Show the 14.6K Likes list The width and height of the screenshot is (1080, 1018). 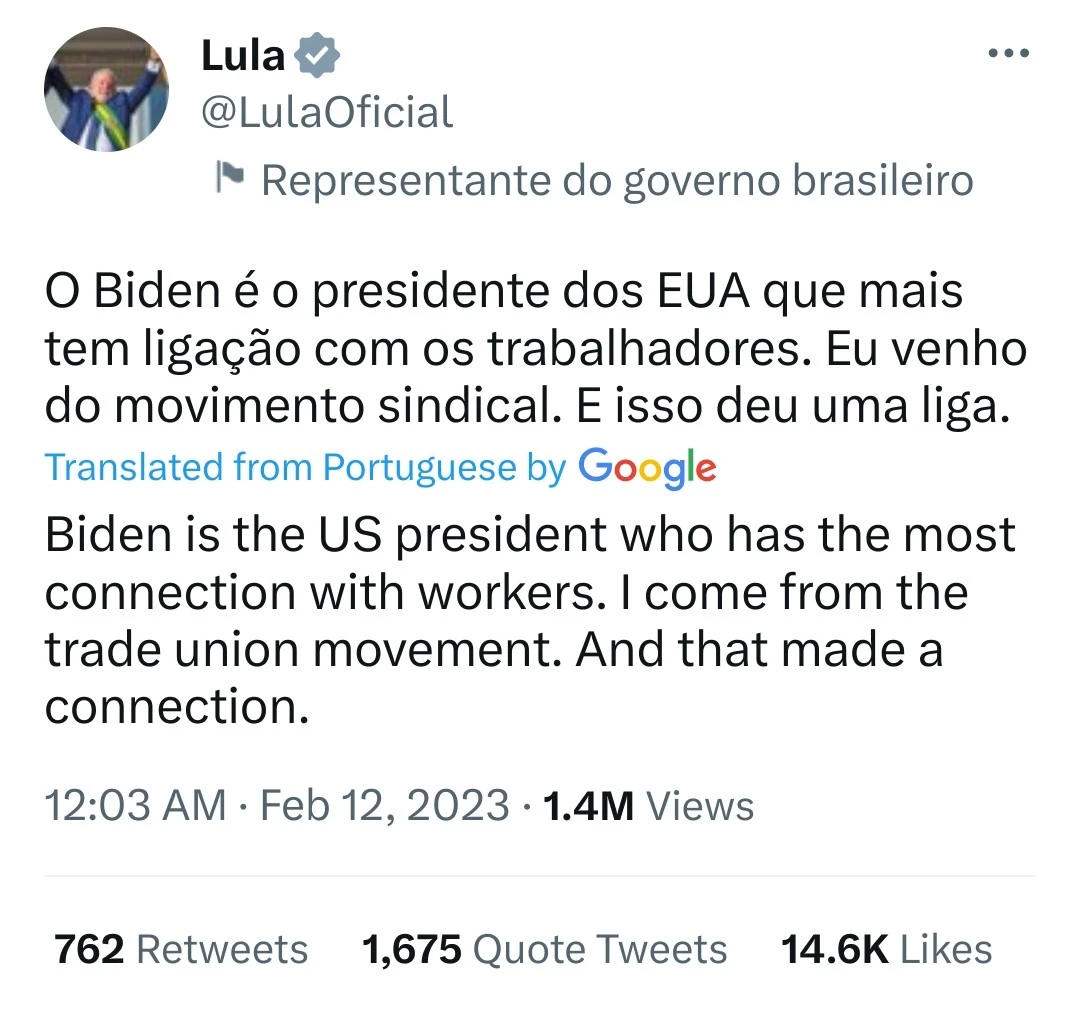click(x=886, y=949)
